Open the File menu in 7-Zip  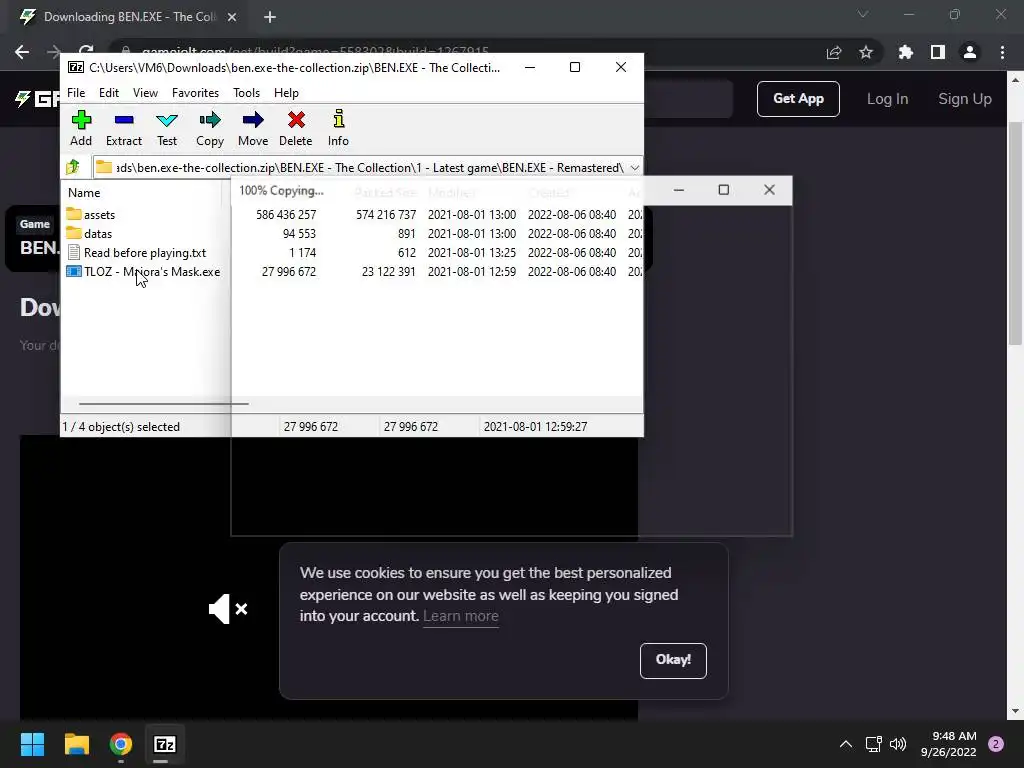coord(76,93)
